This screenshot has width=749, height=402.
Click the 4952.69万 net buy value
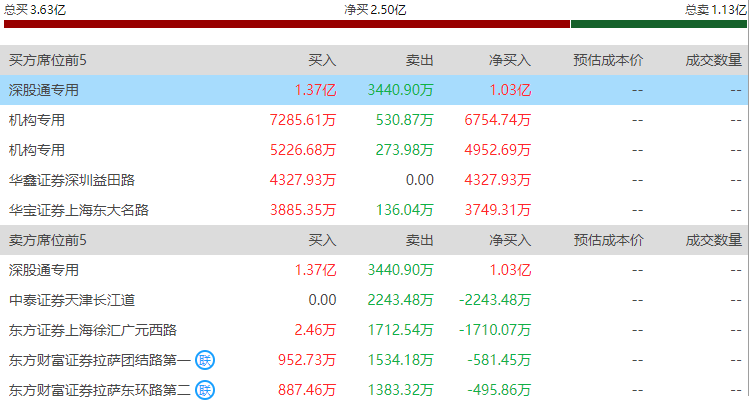click(497, 150)
